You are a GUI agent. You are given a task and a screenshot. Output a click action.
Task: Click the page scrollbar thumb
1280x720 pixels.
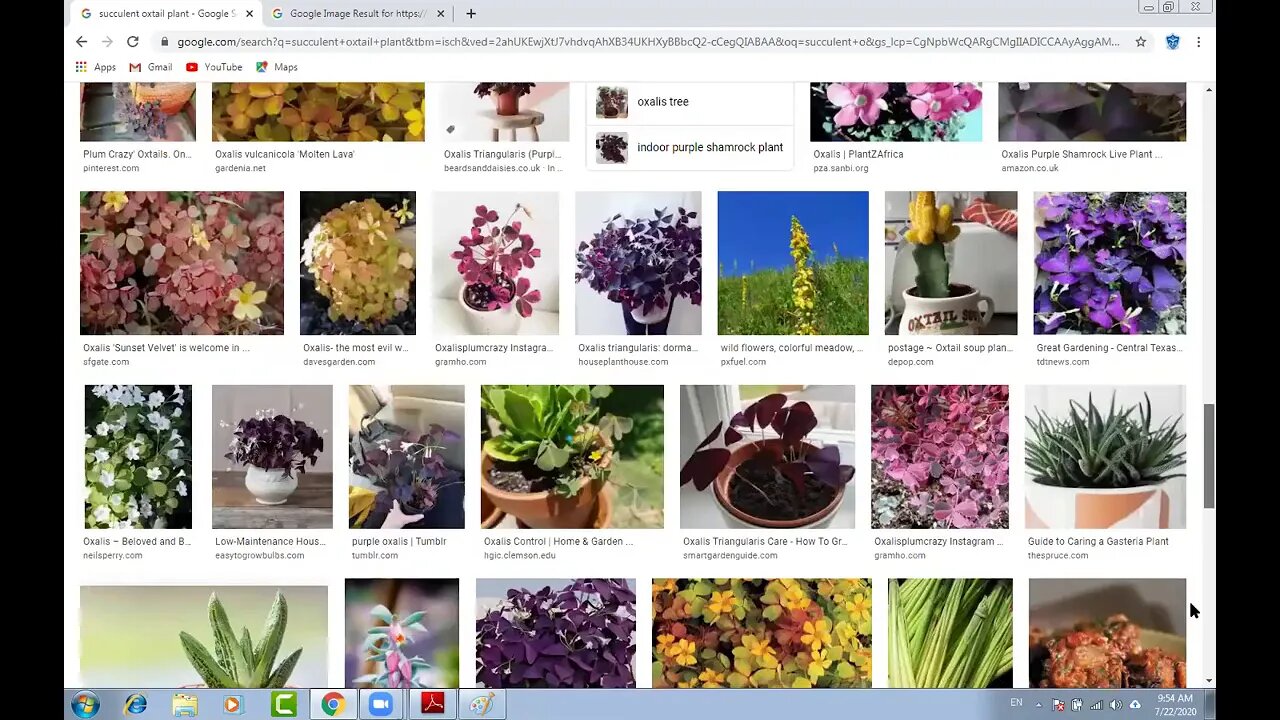[x=1208, y=456]
